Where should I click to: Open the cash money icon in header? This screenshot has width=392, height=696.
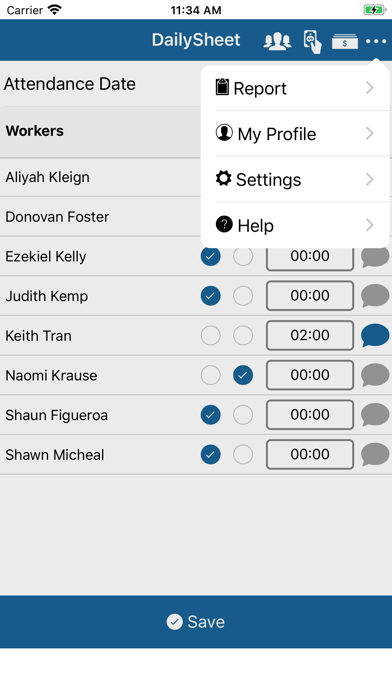coord(344,42)
